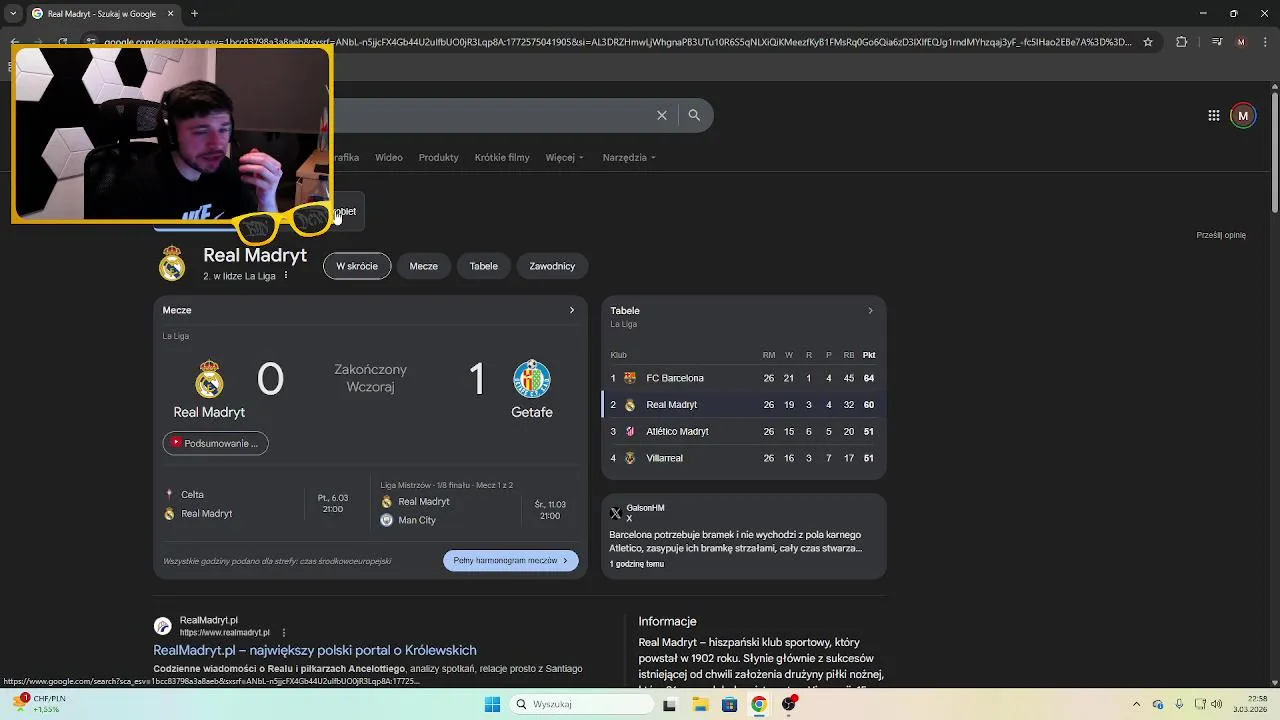The image size is (1280, 720).
Task: Expand the Mecze card arrow
Action: click(572, 310)
